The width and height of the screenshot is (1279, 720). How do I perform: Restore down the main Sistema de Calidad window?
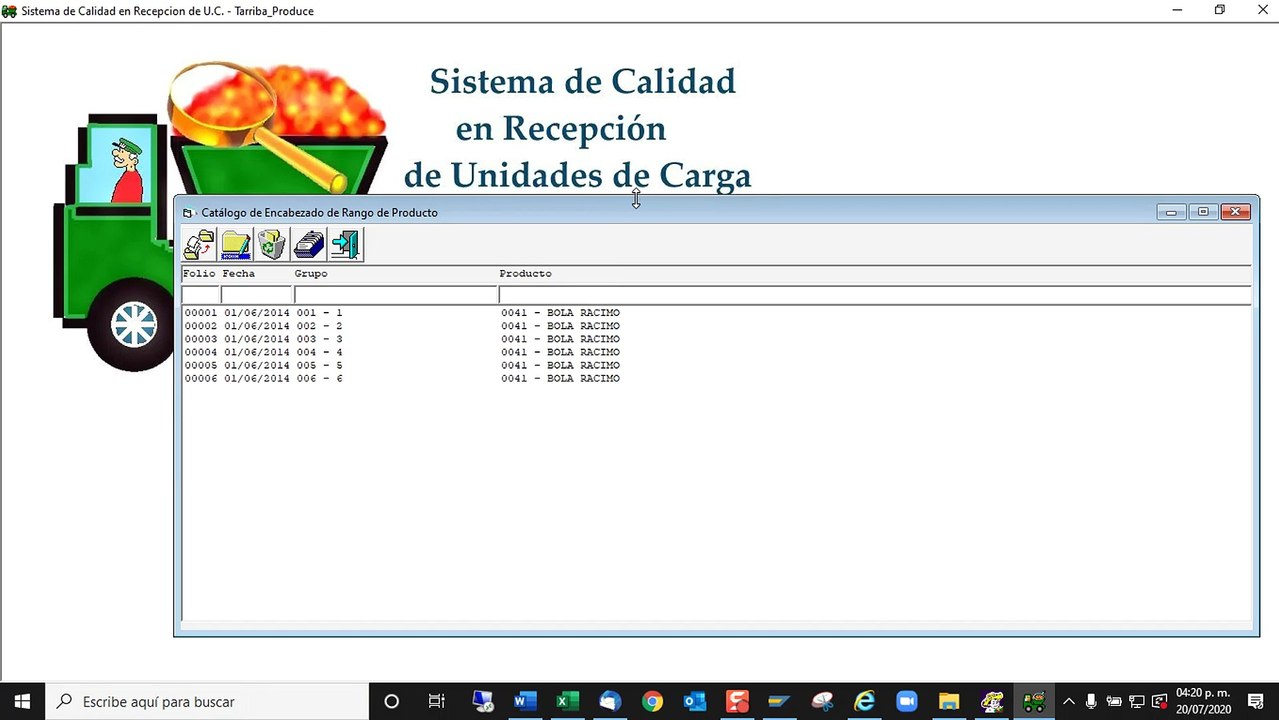click(1220, 10)
